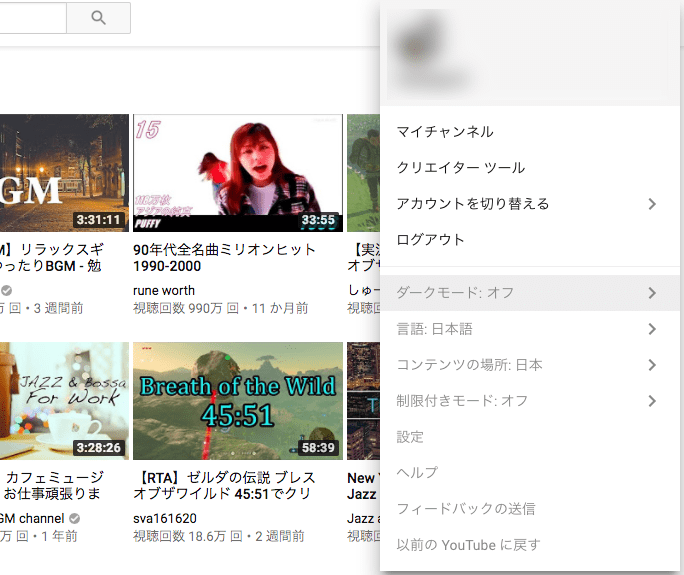Click 視聴回数 990万 回・11 か月前 text
This screenshot has height=575, width=684.
[x=221, y=308]
